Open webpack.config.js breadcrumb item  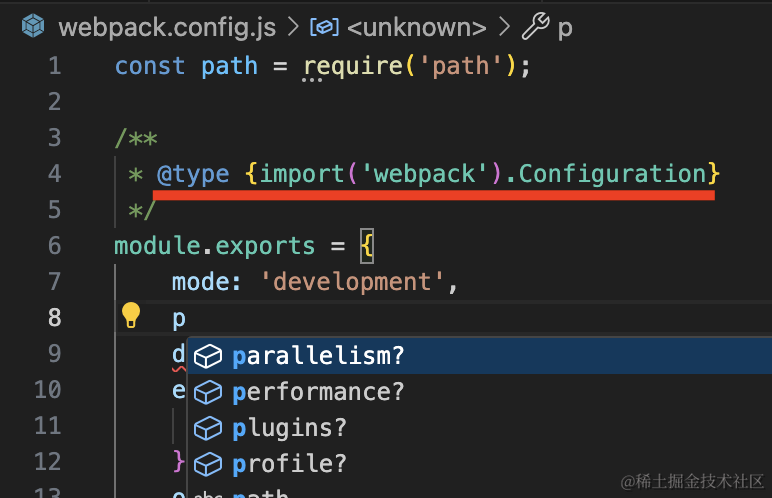[167, 28]
